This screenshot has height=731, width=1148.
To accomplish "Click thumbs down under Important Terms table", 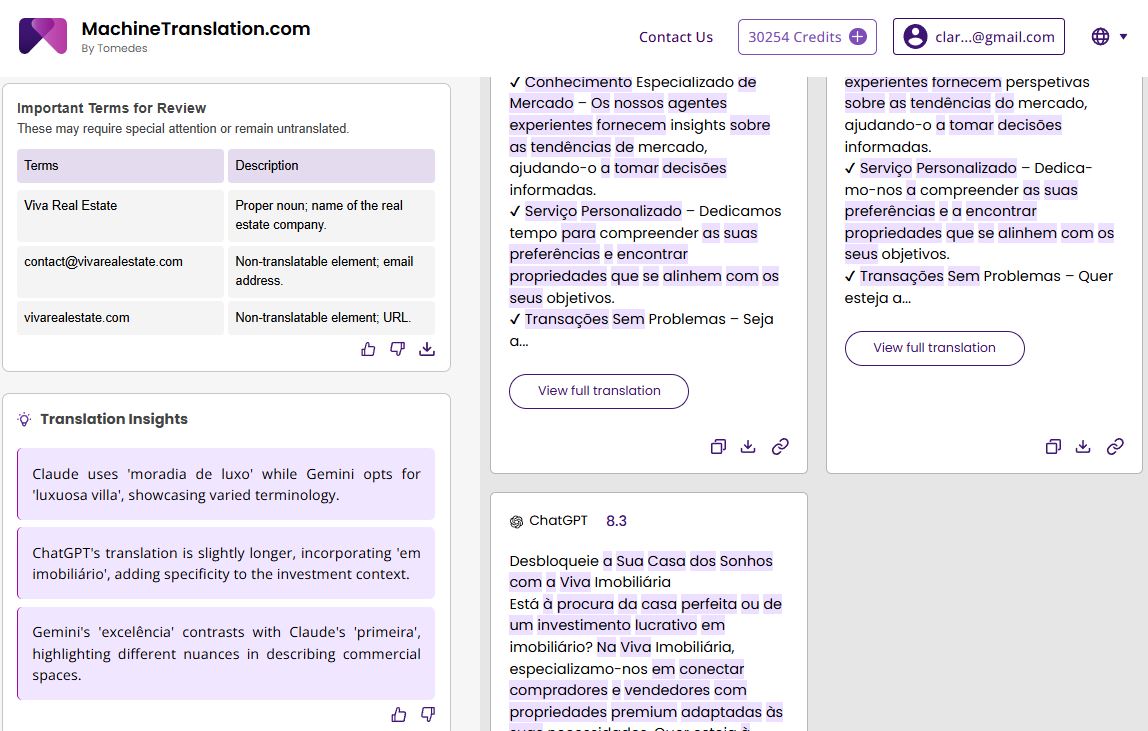I will click(397, 349).
